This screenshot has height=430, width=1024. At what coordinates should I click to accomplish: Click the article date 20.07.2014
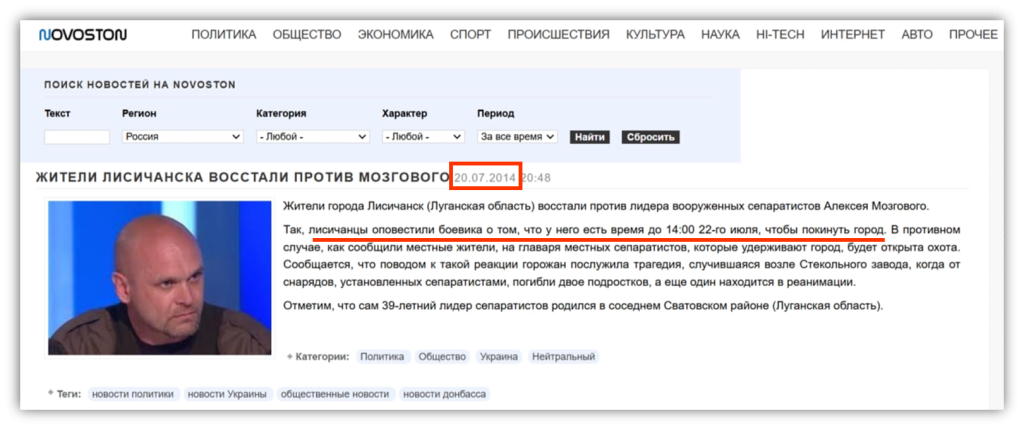[485, 178]
